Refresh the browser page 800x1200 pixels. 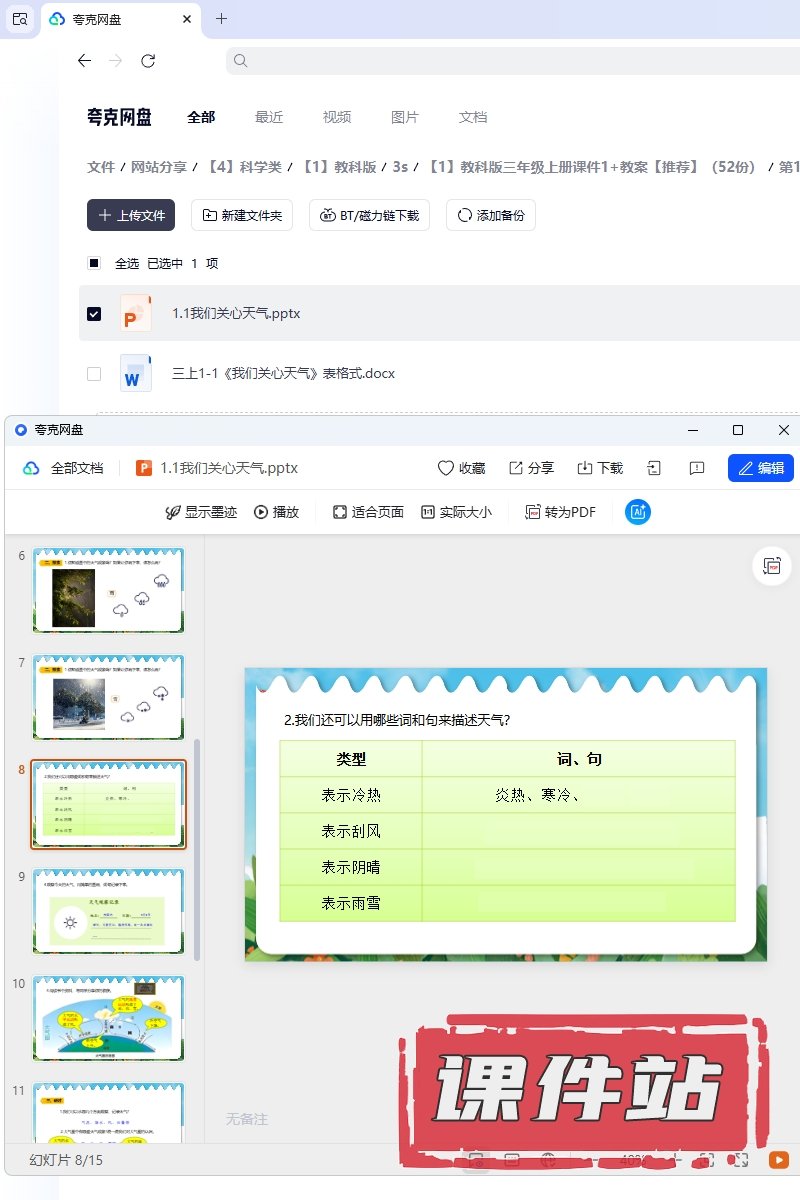point(148,61)
